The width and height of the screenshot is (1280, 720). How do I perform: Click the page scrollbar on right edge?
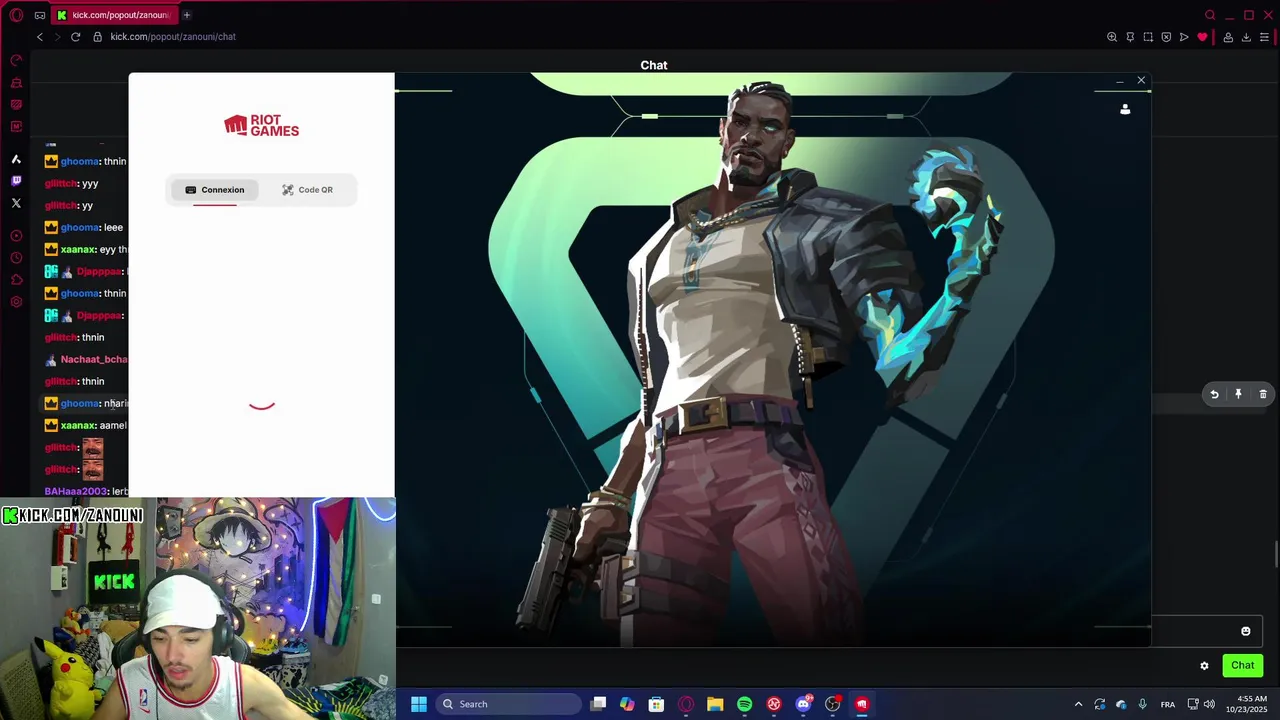tap(1275, 553)
